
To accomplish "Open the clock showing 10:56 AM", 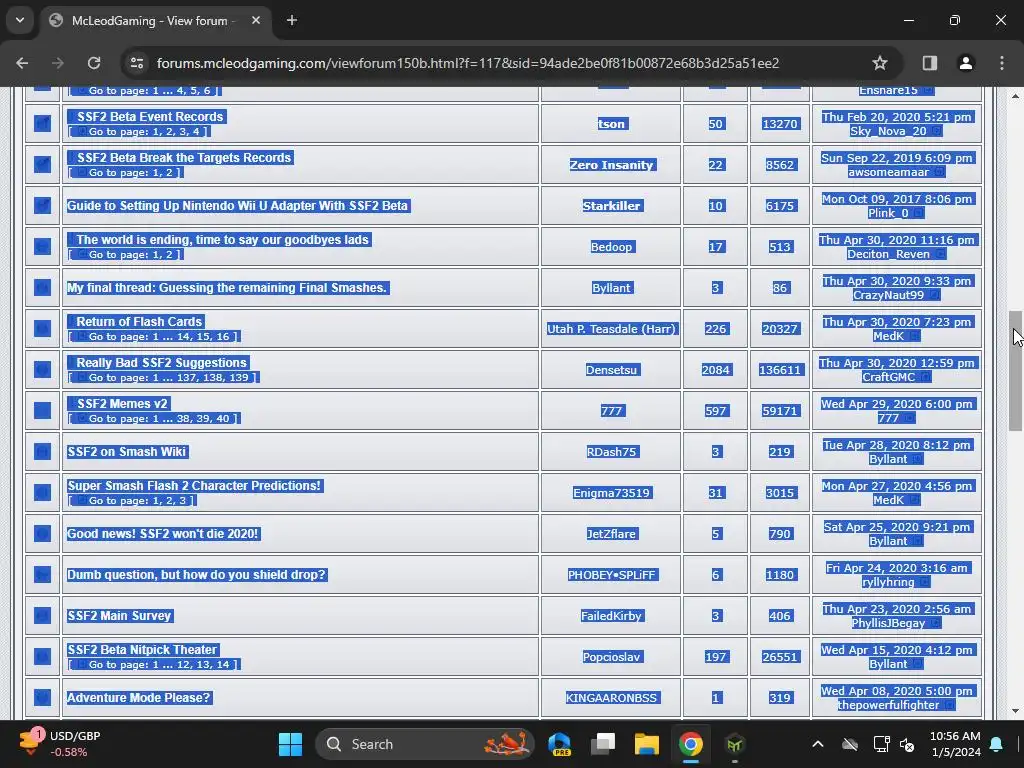I will click(955, 744).
